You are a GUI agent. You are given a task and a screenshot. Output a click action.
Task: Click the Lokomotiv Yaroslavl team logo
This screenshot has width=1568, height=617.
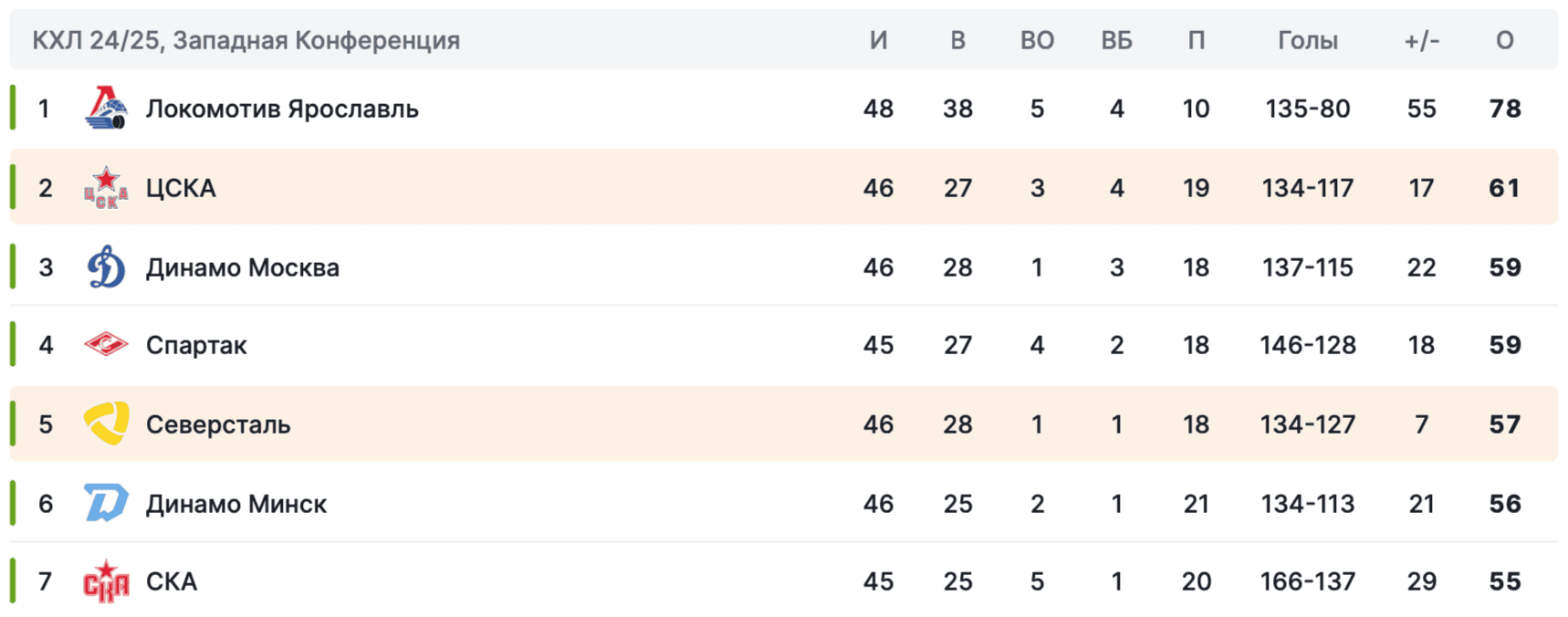[x=106, y=109]
